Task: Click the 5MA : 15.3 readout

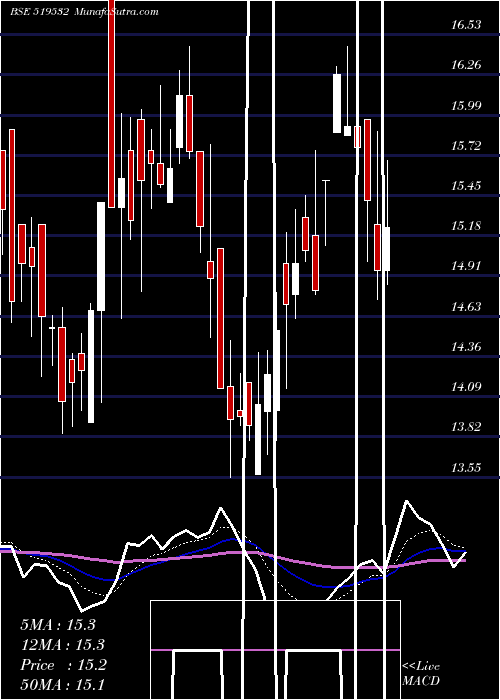Action: pyautogui.click(x=58, y=625)
